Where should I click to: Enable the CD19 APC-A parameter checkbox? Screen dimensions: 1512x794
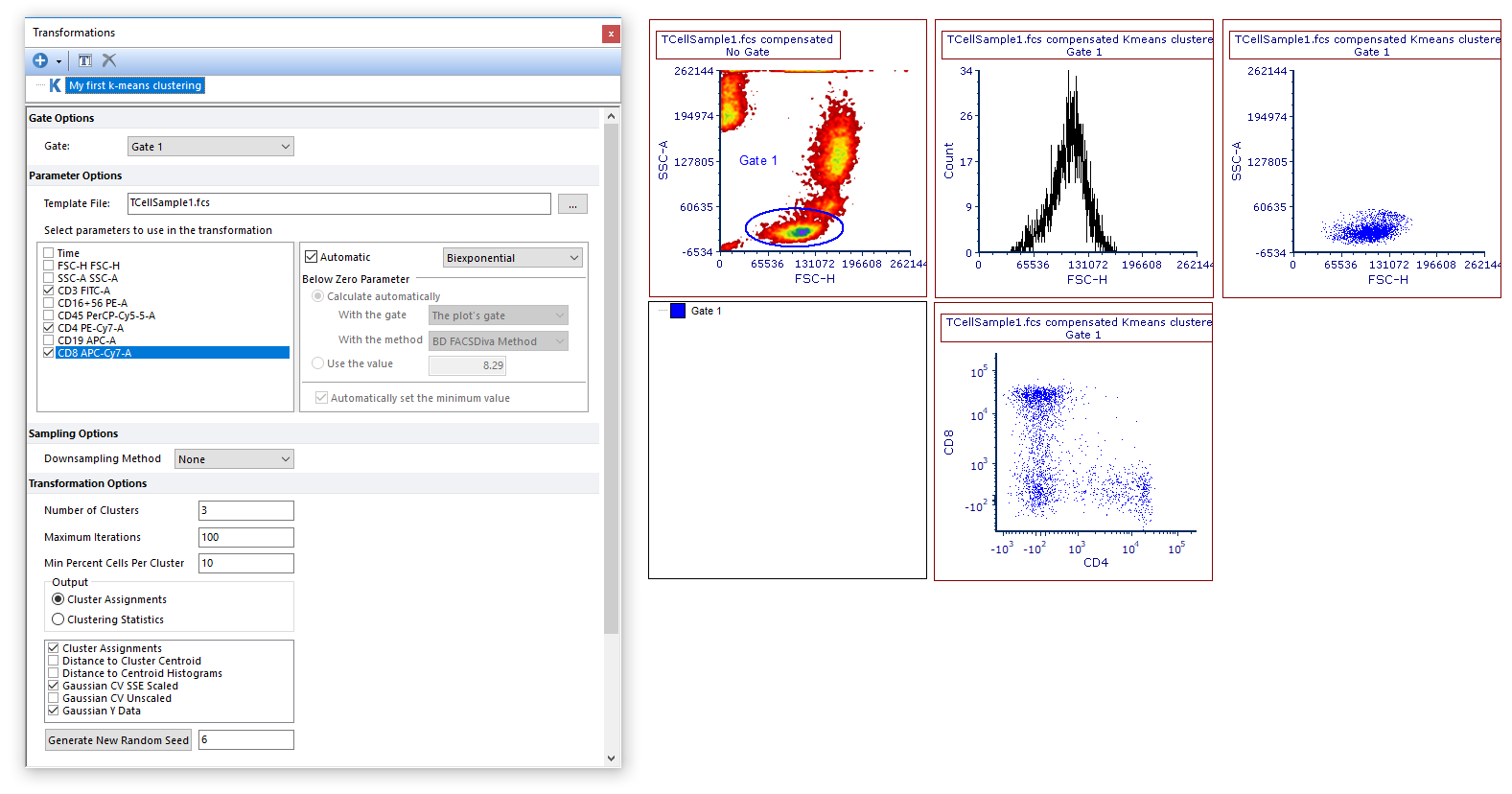tap(49, 340)
